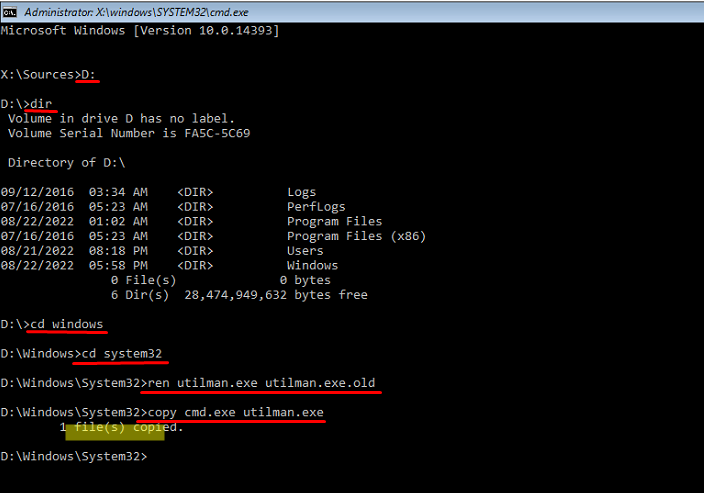Click the Microsoft Windows version line
704x493 pixels.
pyautogui.click(x=139, y=31)
